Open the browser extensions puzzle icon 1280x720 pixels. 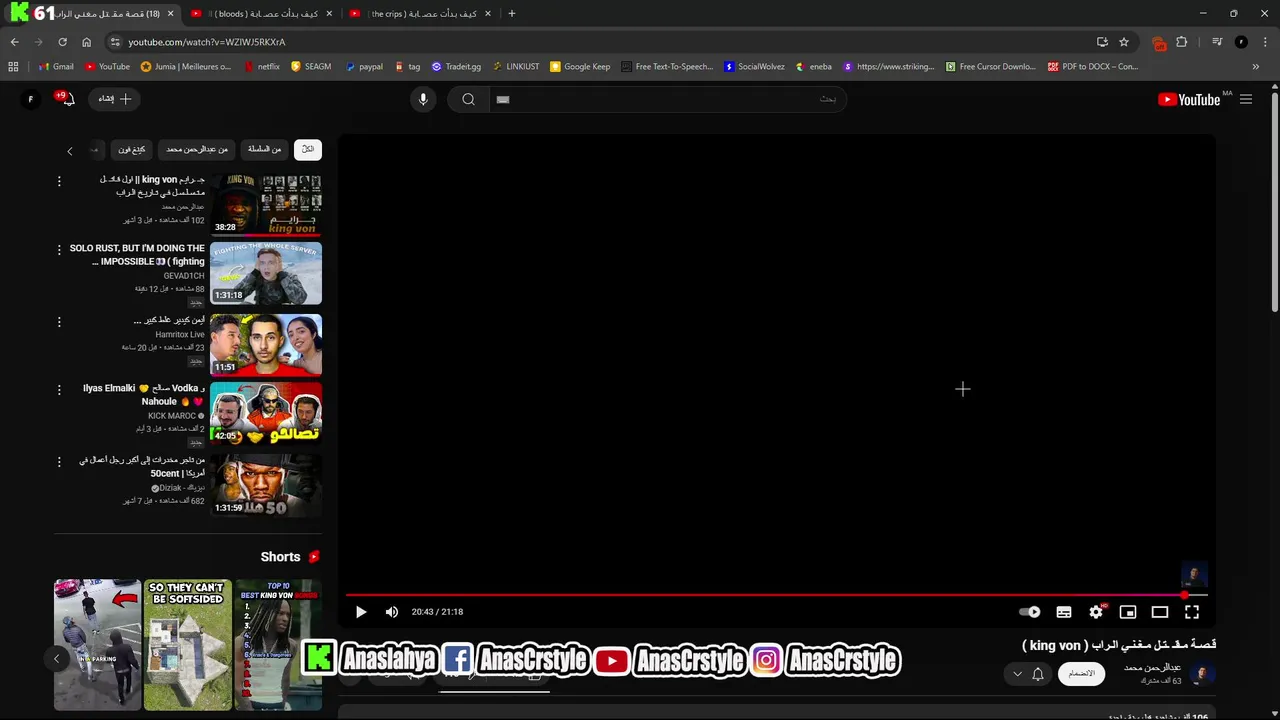tap(1182, 42)
